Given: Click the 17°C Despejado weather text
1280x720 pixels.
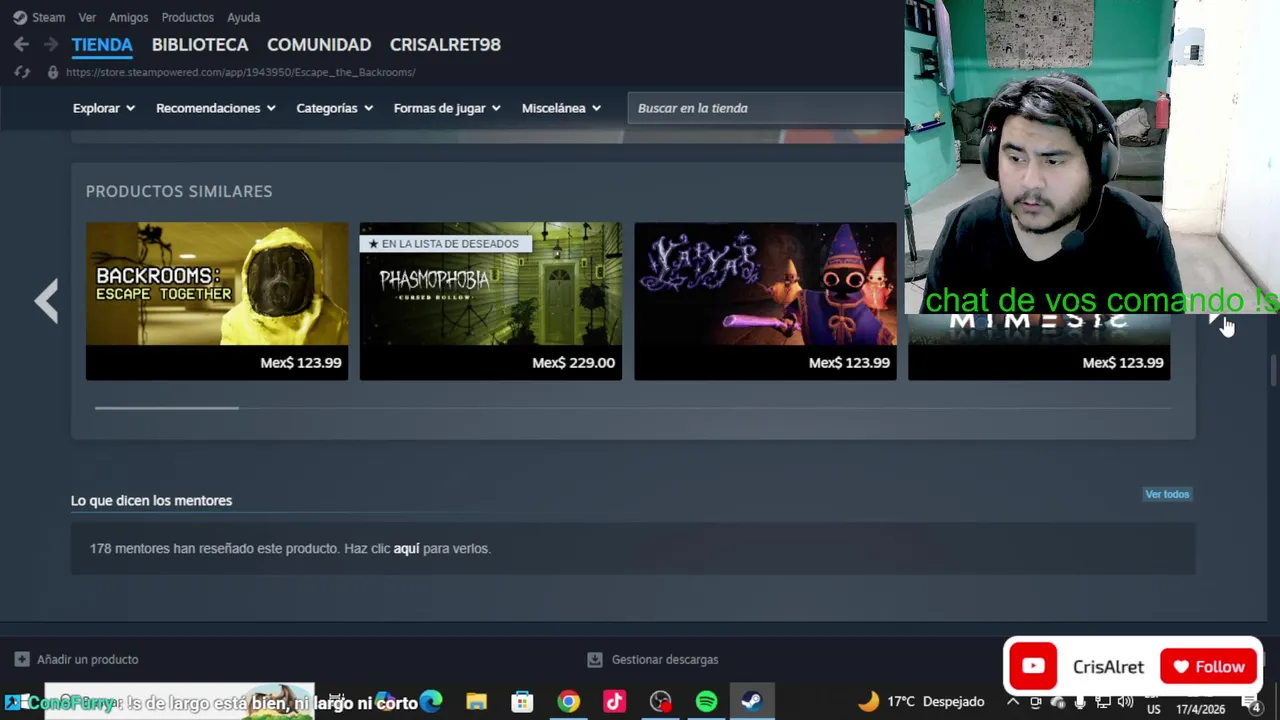Looking at the screenshot, I should tap(935, 701).
